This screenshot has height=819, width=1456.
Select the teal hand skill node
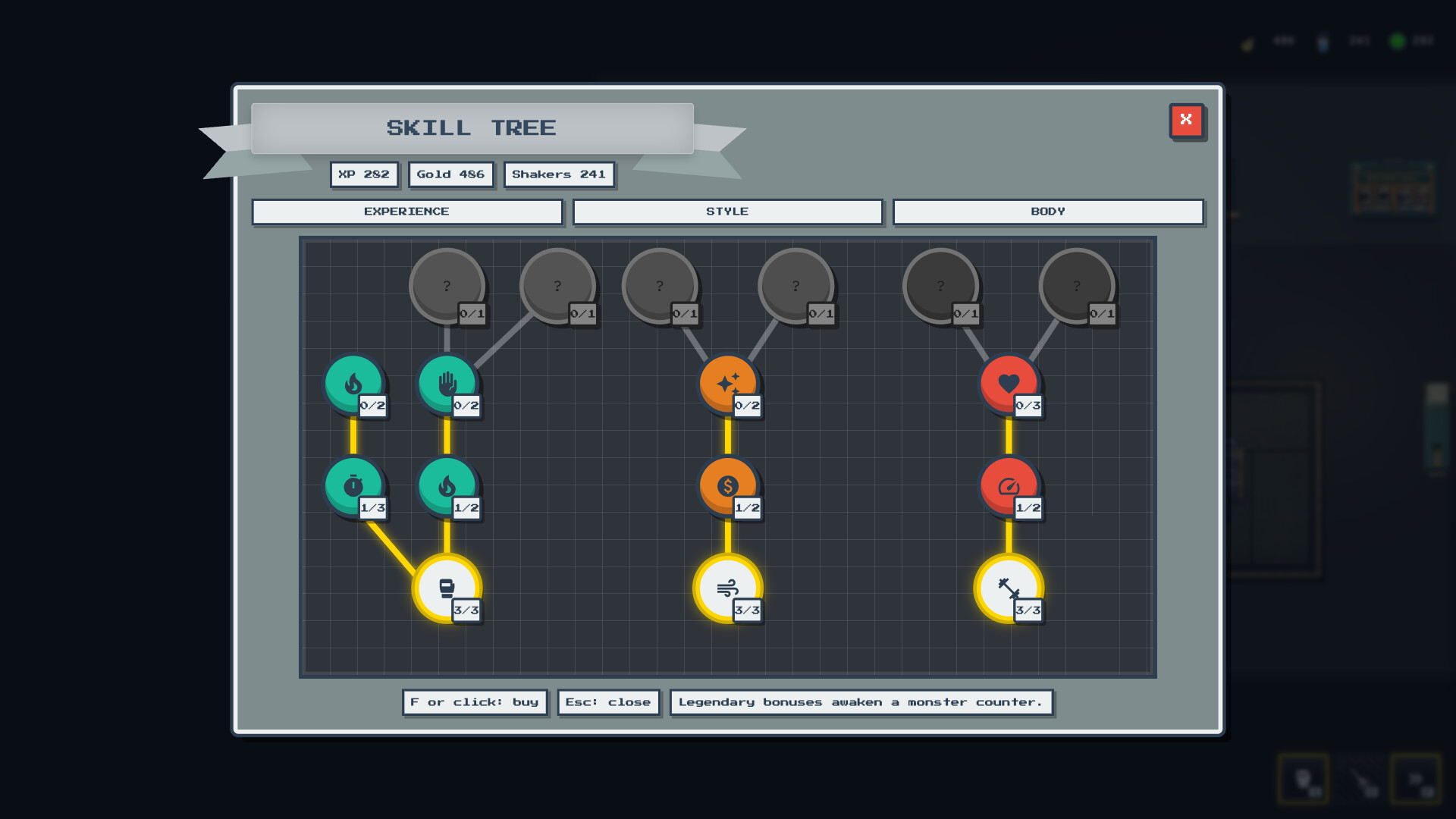point(447,384)
